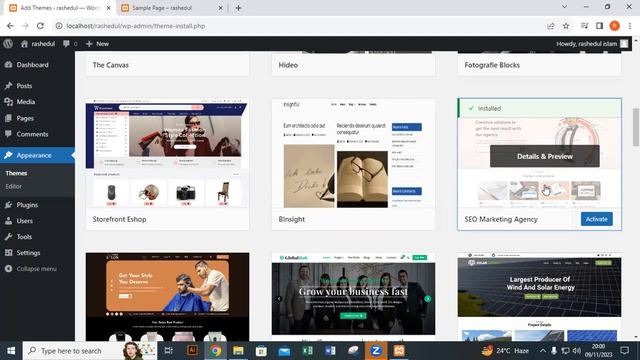
Task: Select Pages in the admin sidebar
Action: pyautogui.click(x=25, y=118)
